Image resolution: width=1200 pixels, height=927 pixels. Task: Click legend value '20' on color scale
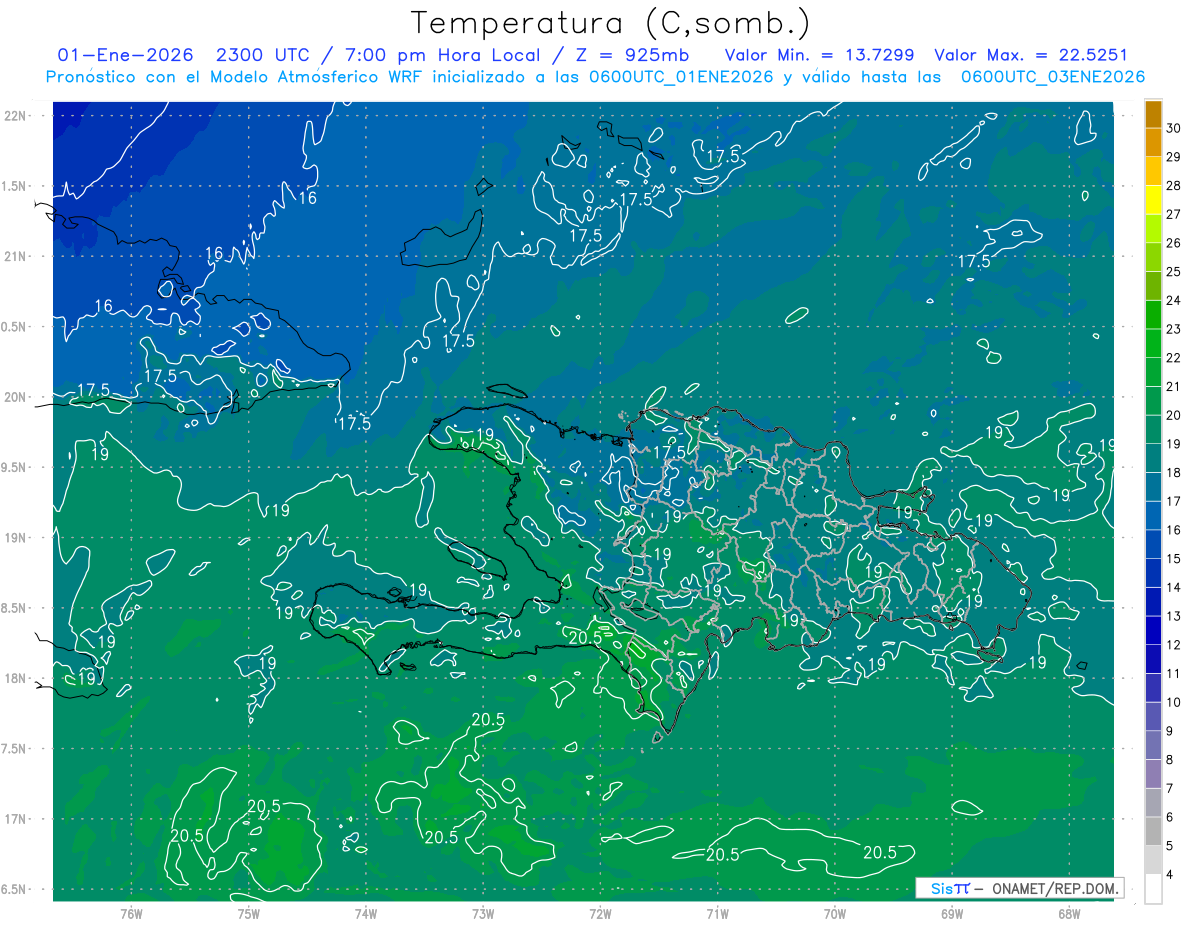pos(1175,415)
